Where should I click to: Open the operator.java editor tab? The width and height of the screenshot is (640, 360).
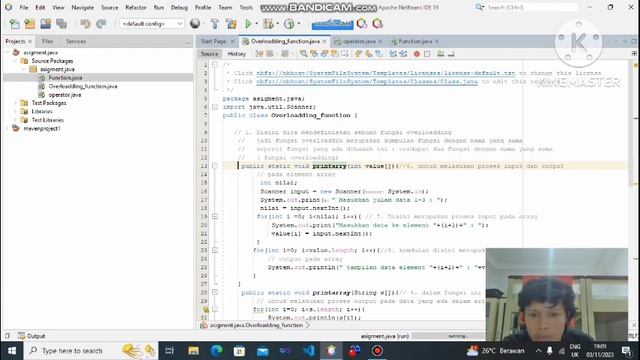pos(359,41)
